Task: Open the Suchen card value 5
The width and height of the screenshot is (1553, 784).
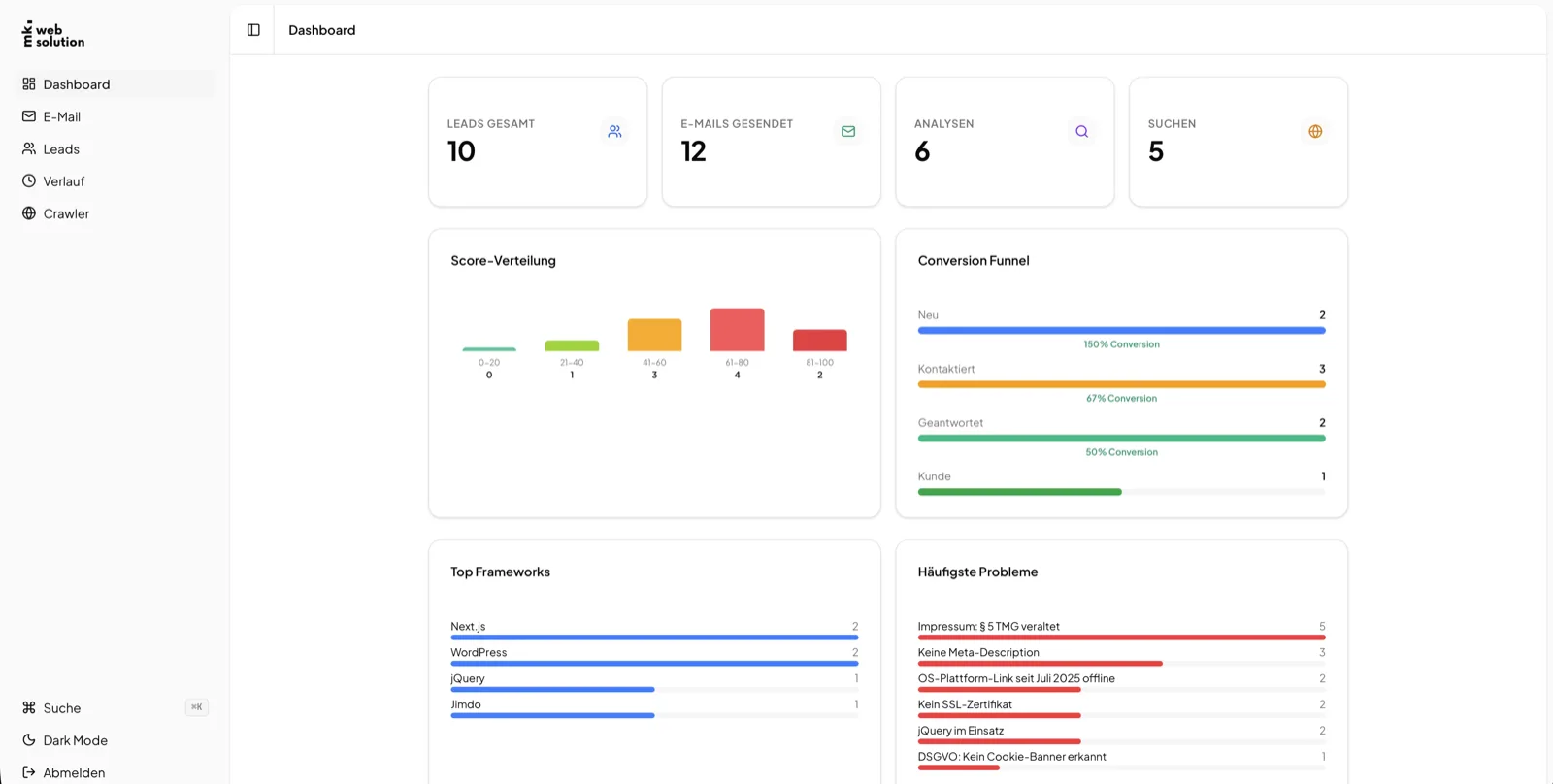Action: pos(1156,151)
